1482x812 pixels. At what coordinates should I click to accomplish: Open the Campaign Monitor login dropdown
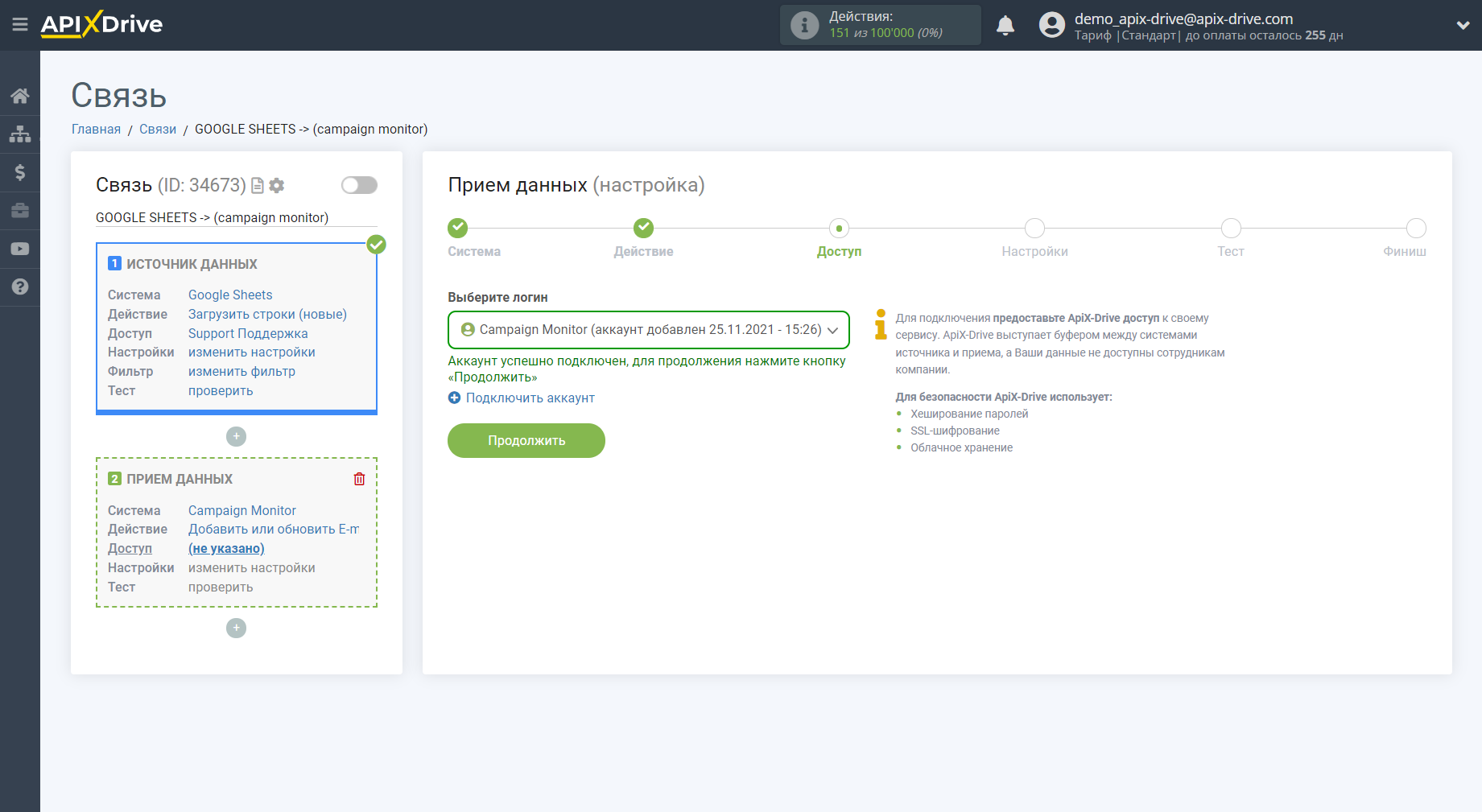(649, 330)
